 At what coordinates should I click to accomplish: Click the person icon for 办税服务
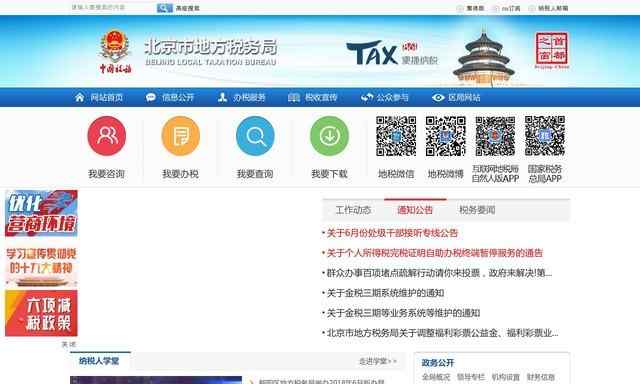tap(222, 98)
